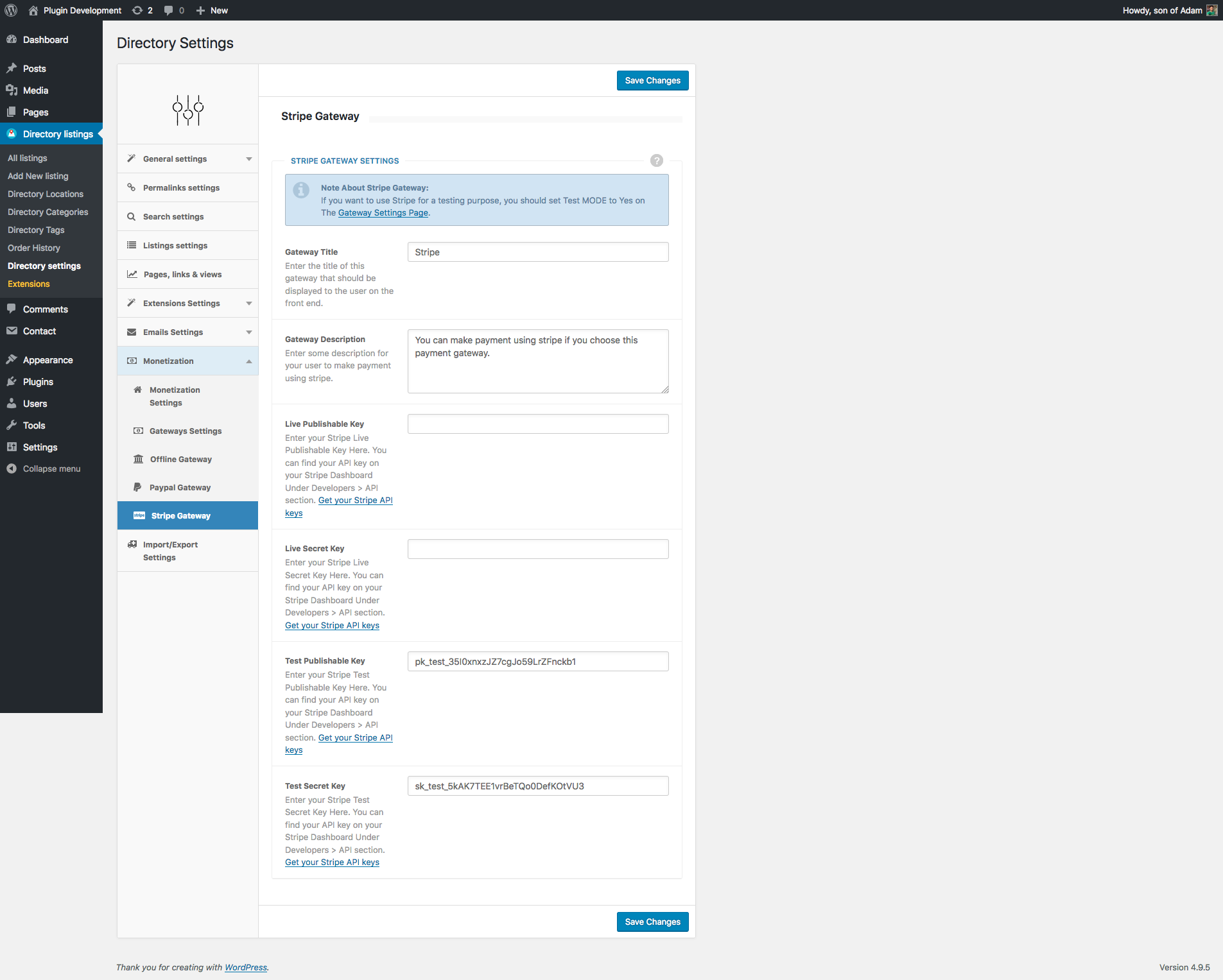Open comments via the speech bubble icon

click(13, 309)
